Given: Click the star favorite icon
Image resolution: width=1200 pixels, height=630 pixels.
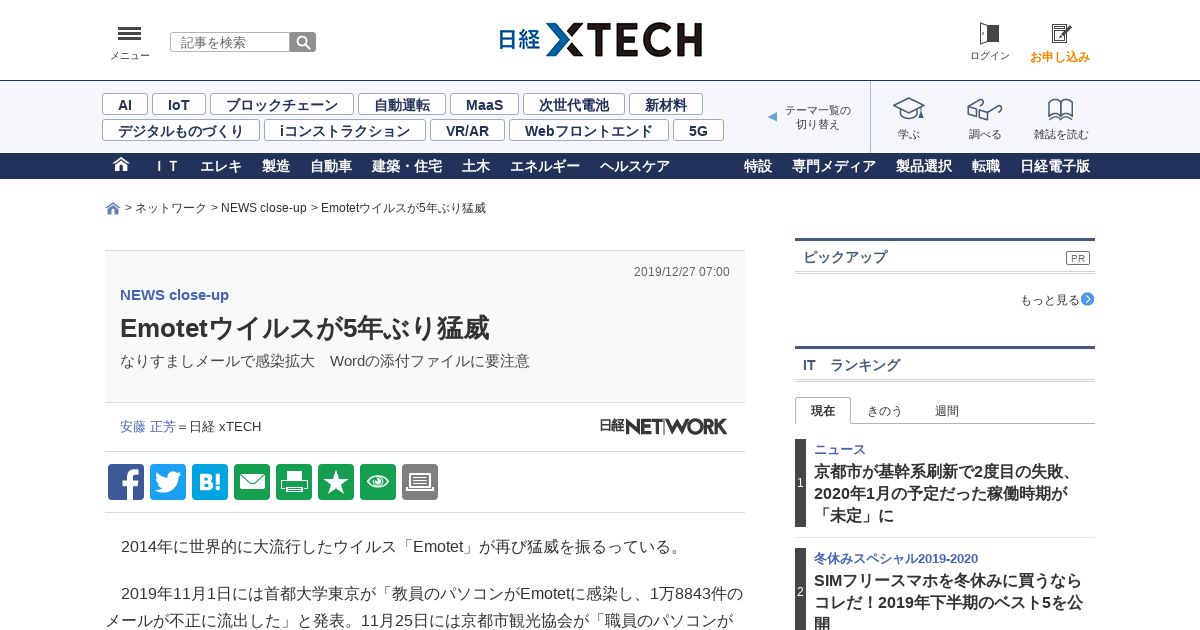Looking at the screenshot, I should (336, 482).
